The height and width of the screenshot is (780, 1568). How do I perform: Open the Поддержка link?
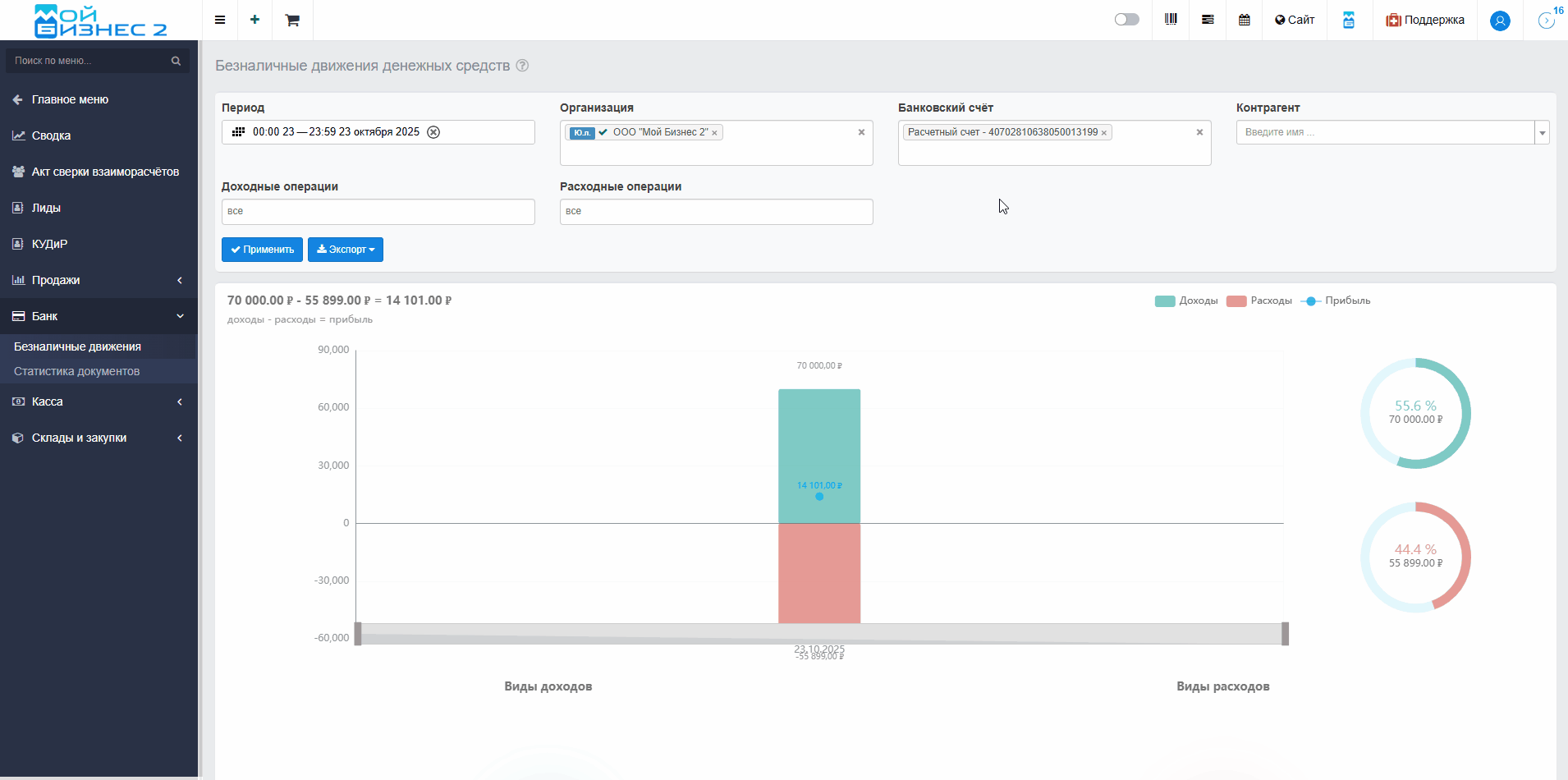(1425, 20)
